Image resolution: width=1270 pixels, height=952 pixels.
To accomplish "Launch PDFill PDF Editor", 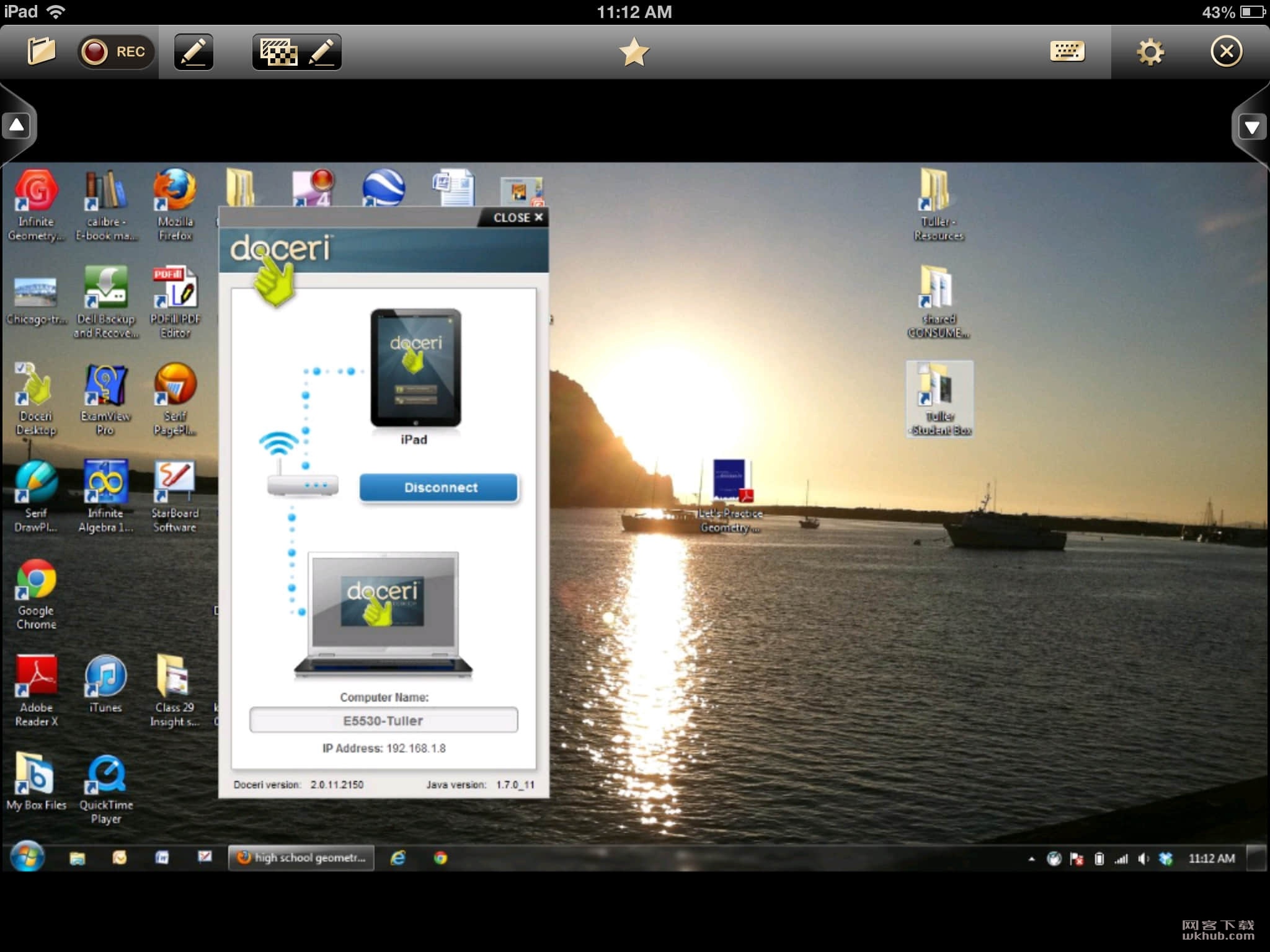I will coord(175,302).
